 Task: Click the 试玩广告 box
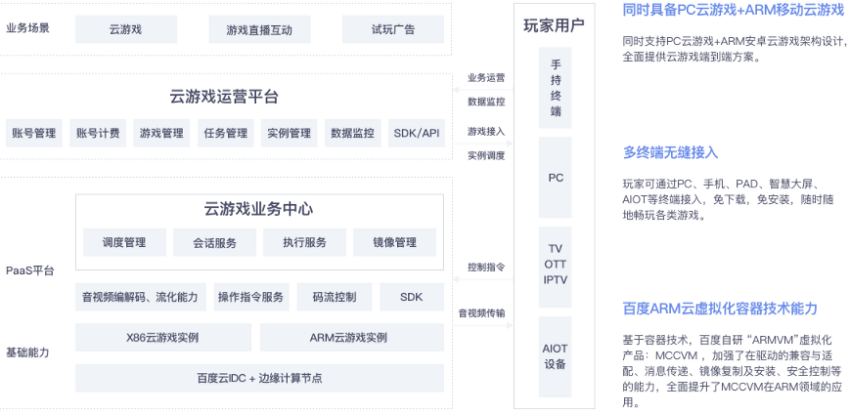(393, 29)
